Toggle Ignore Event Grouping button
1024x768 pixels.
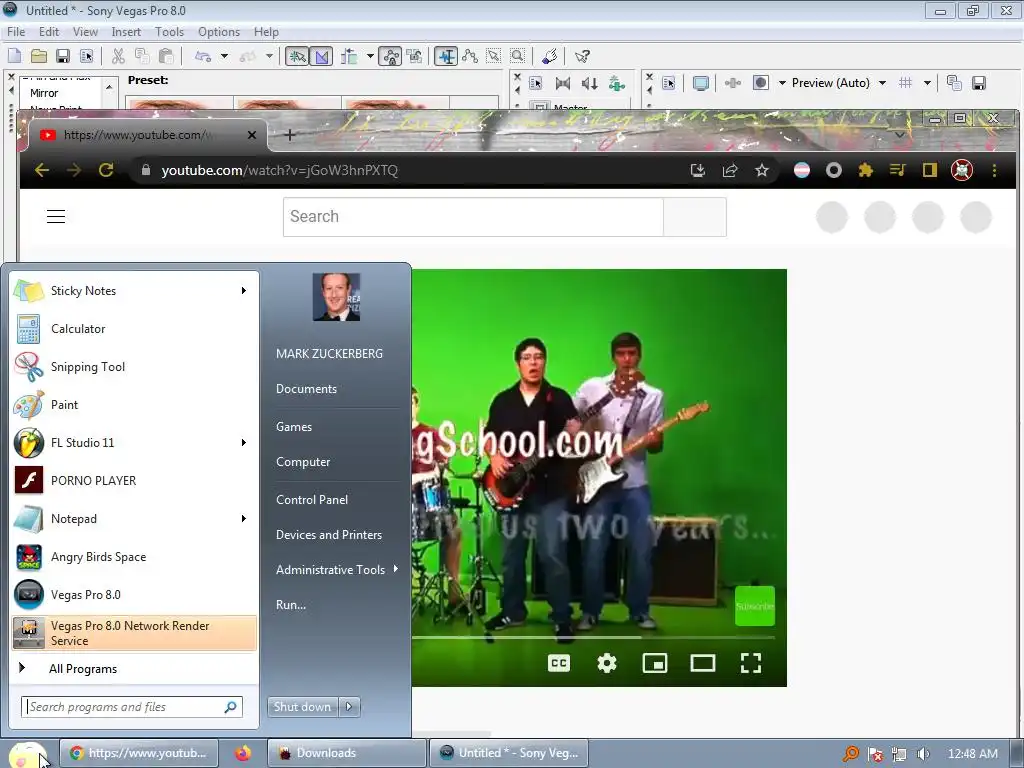(414, 56)
